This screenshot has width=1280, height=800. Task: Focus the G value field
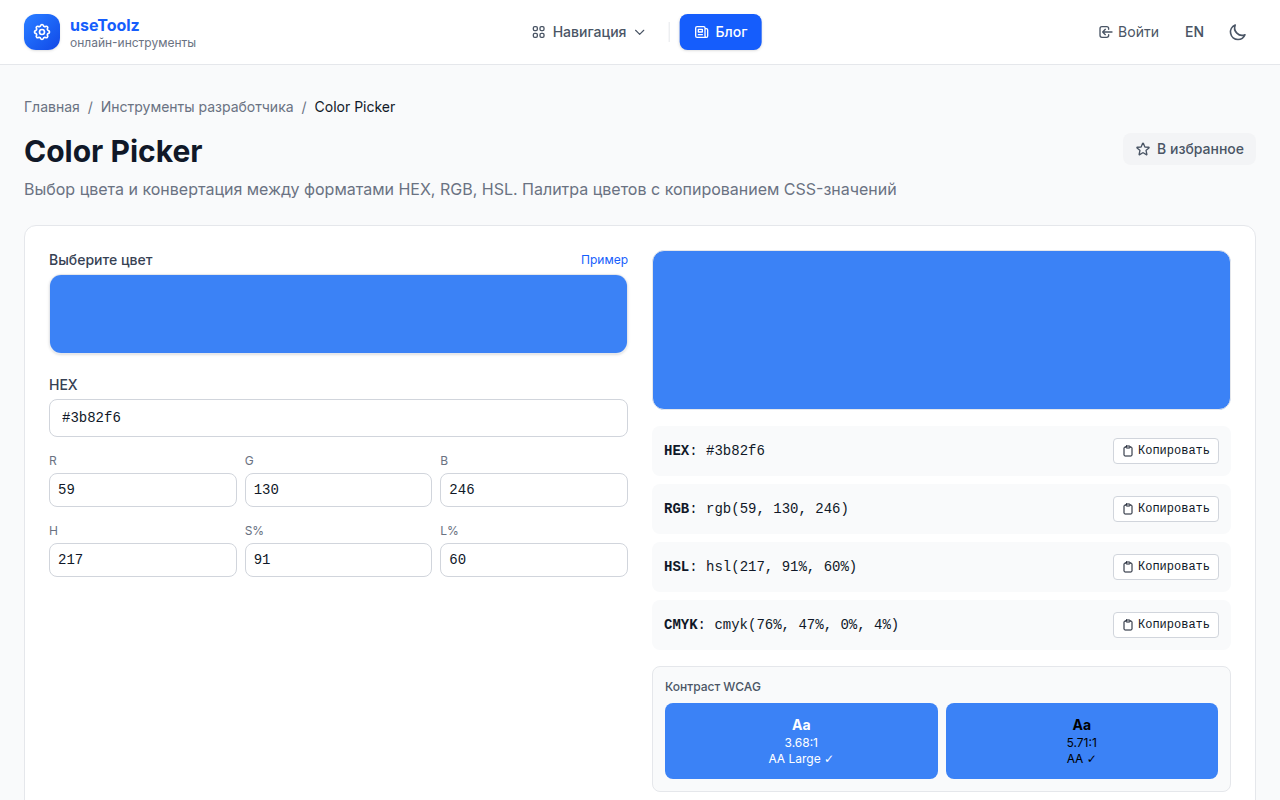point(338,490)
